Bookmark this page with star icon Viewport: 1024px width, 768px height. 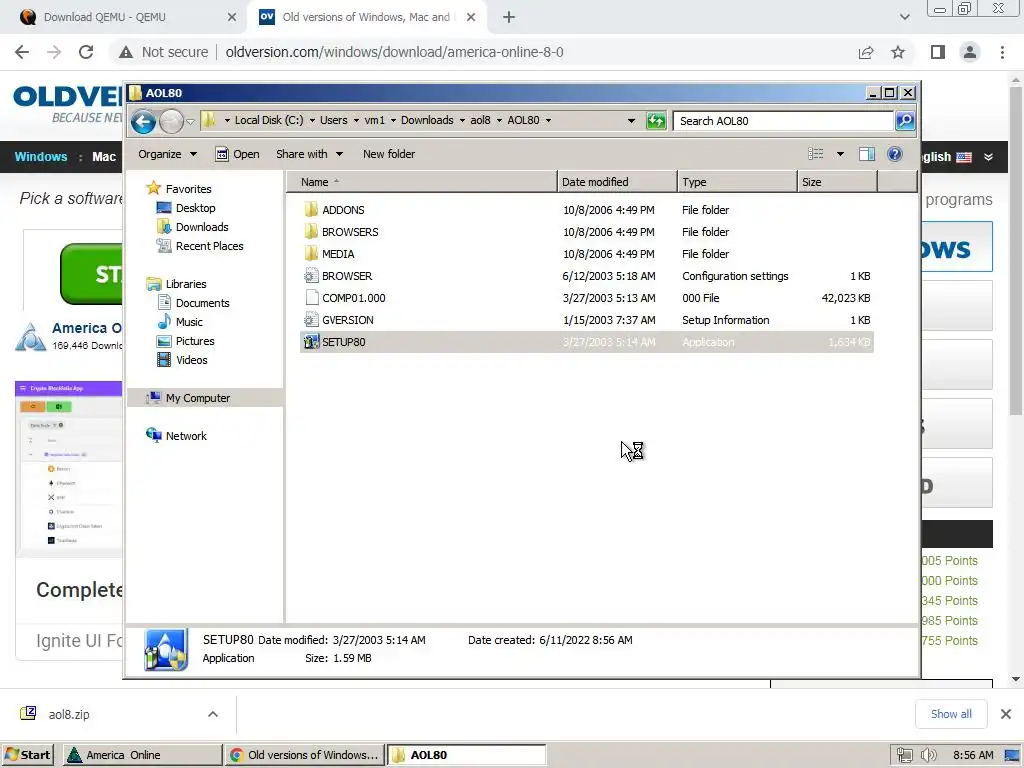coord(898,52)
